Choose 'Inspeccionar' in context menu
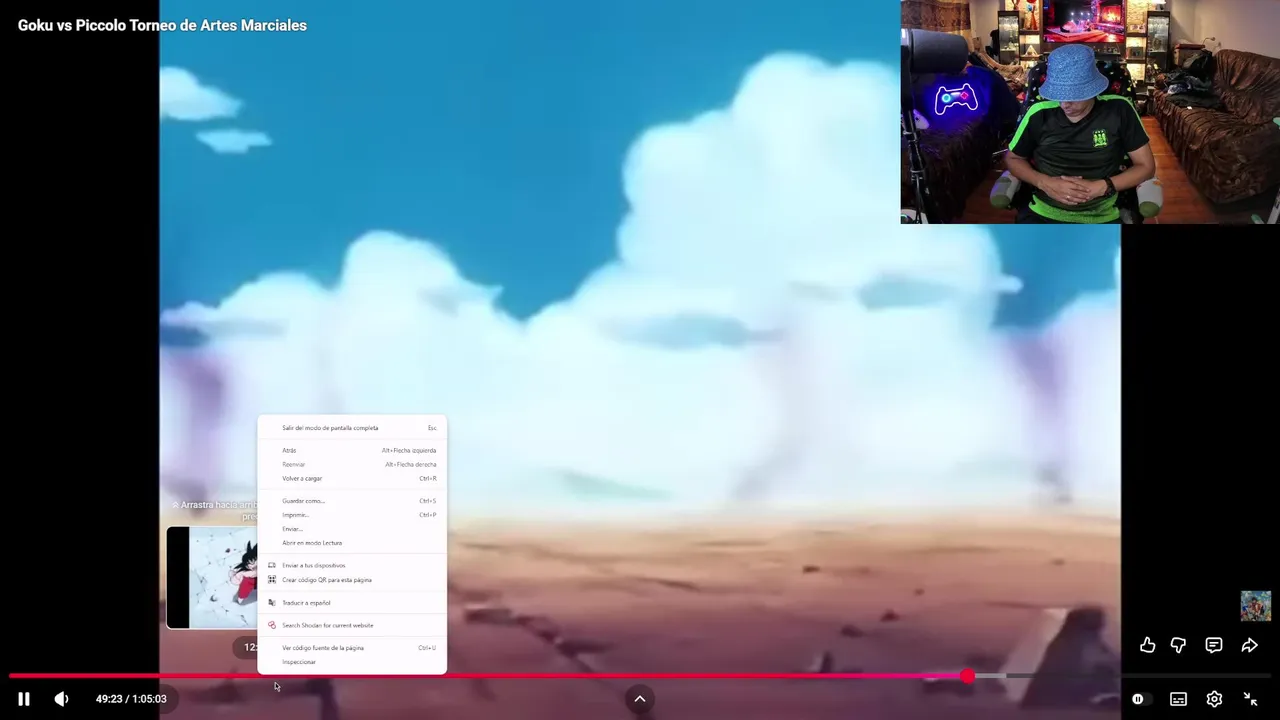This screenshot has width=1280, height=720. [352, 662]
